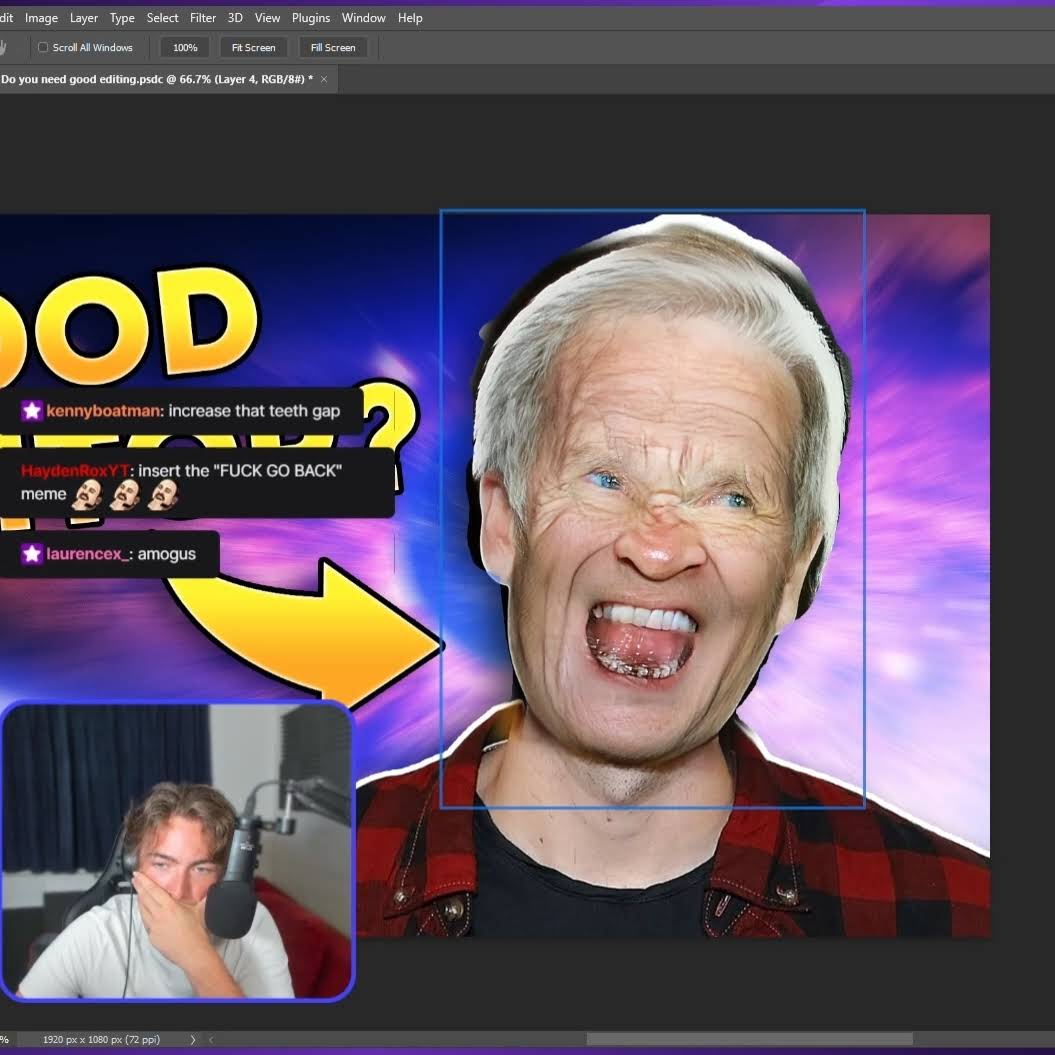This screenshot has width=1055, height=1055.
Task: Open the Window menu
Action: (x=363, y=18)
